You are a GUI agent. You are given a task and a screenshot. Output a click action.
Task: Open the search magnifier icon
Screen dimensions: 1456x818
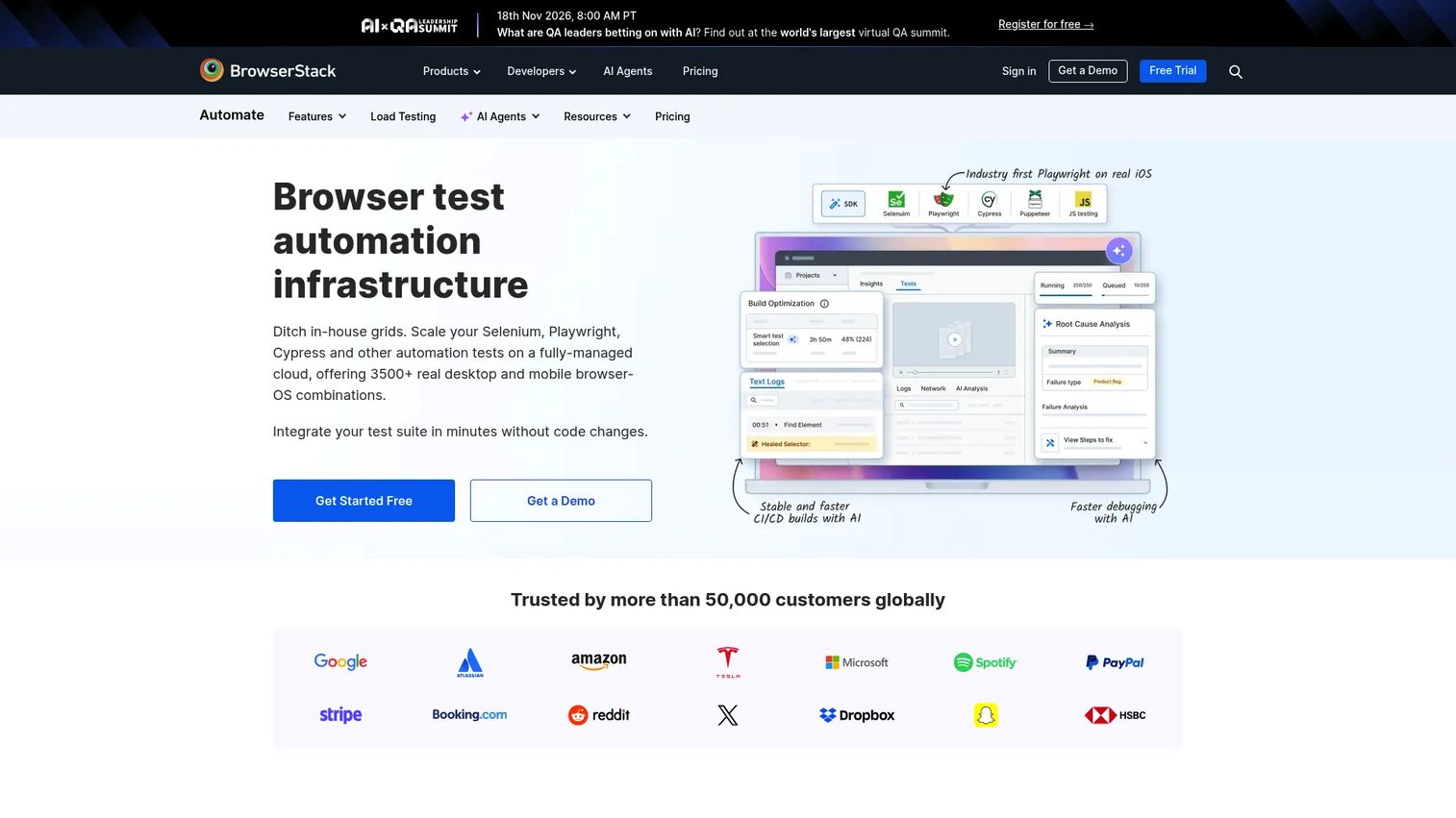click(x=1236, y=72)
